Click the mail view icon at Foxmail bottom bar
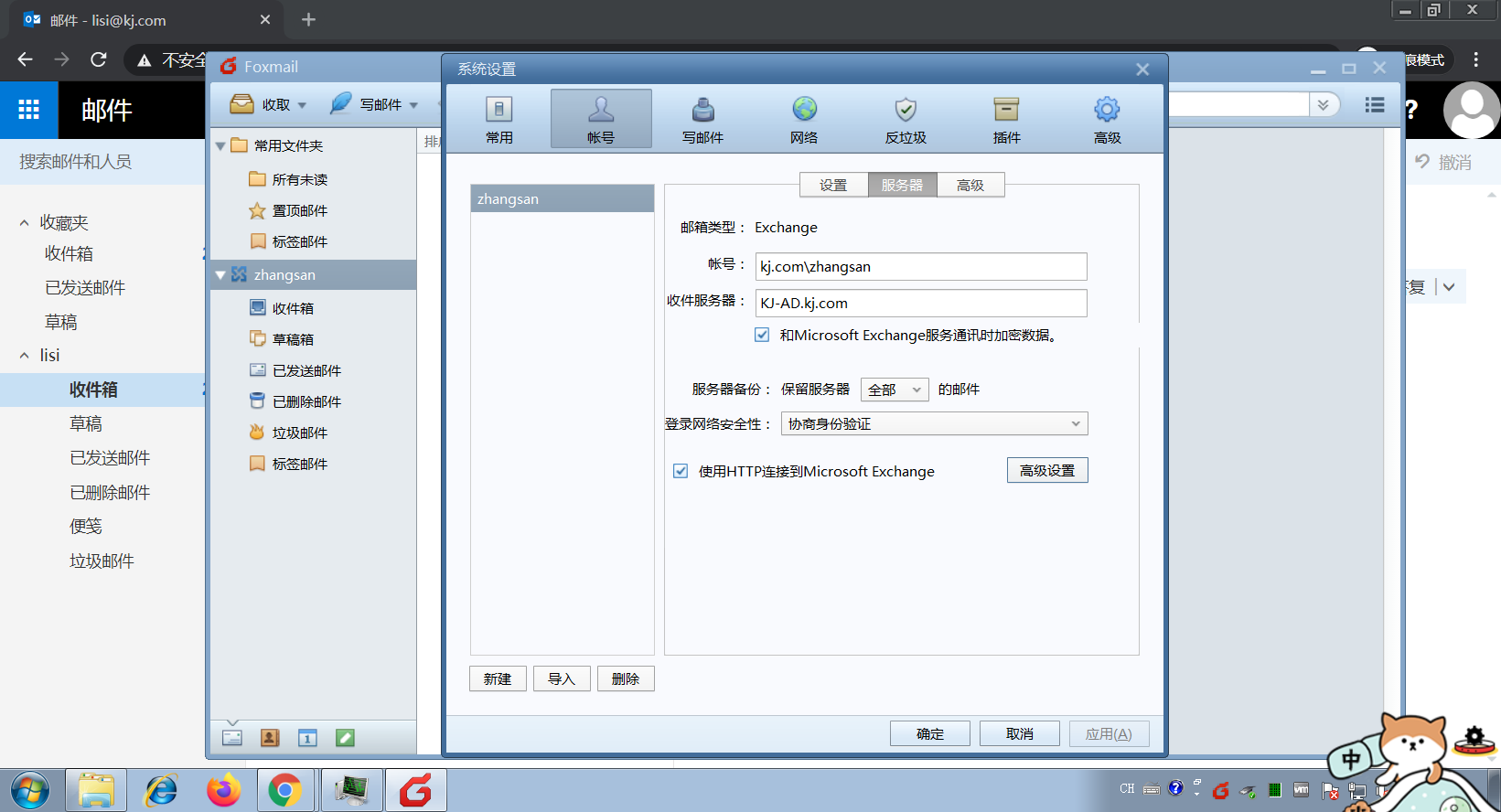The width and height of the screenshot is (1501, 812). pos(232,738)
